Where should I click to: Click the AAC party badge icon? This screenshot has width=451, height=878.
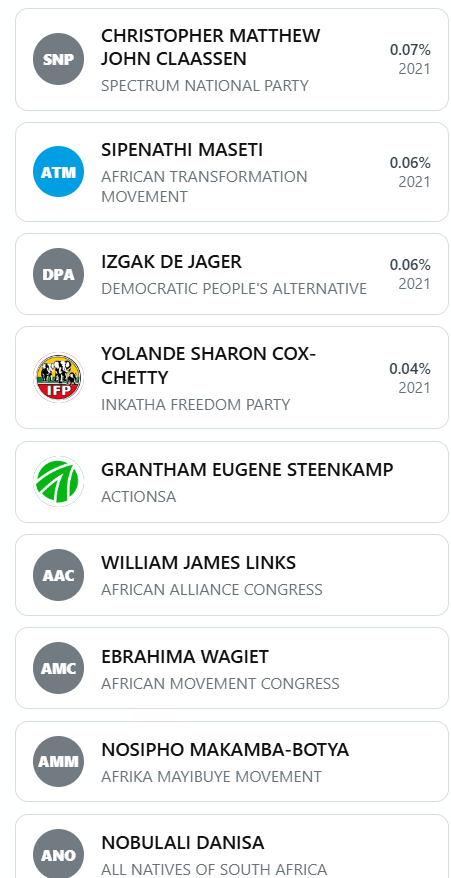click(58, 575)
